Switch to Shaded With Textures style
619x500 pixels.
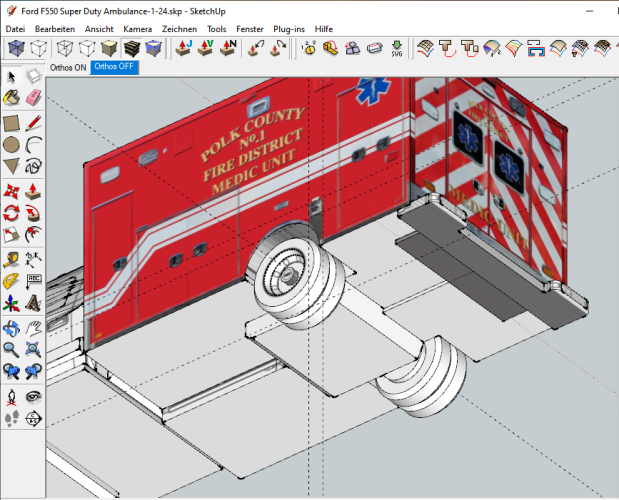coord(131,48)
